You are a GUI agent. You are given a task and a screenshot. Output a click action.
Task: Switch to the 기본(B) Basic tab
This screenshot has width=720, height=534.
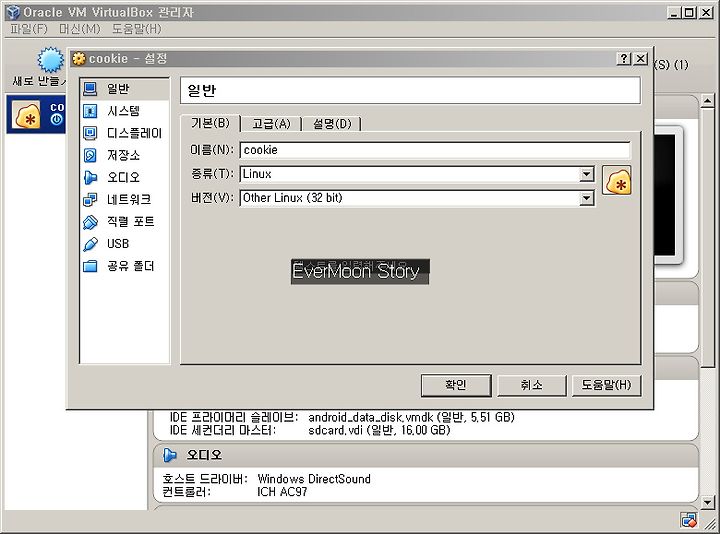pos(210,123)
